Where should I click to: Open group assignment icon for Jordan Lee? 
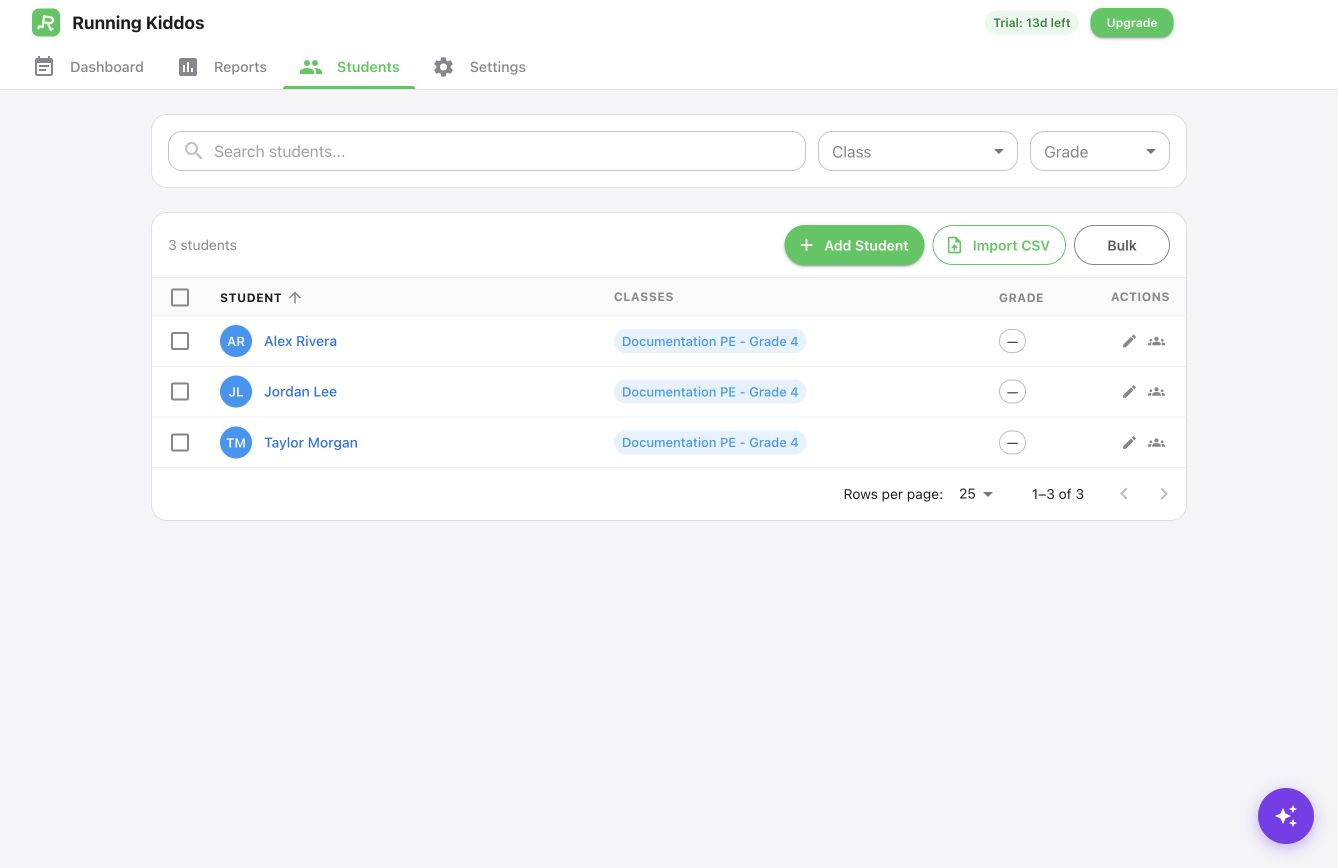point(1156,392)
